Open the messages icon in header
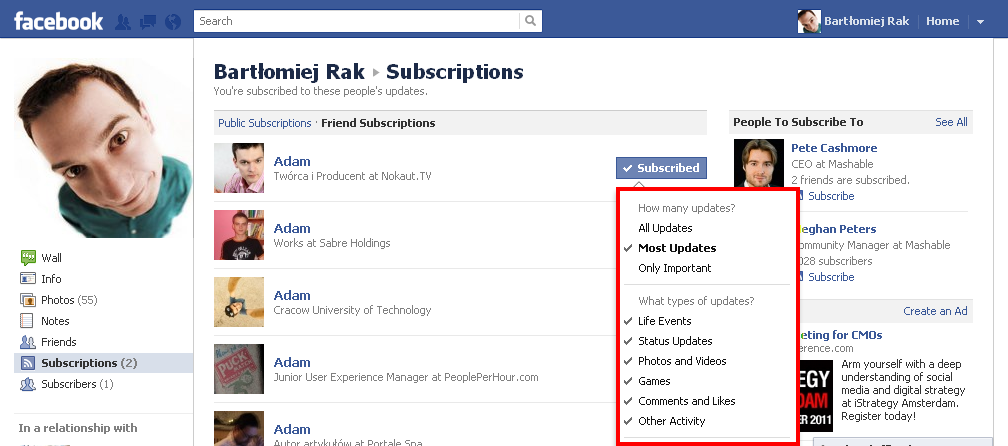Viewport: 1008px width, 446px height. click(148, 22)
